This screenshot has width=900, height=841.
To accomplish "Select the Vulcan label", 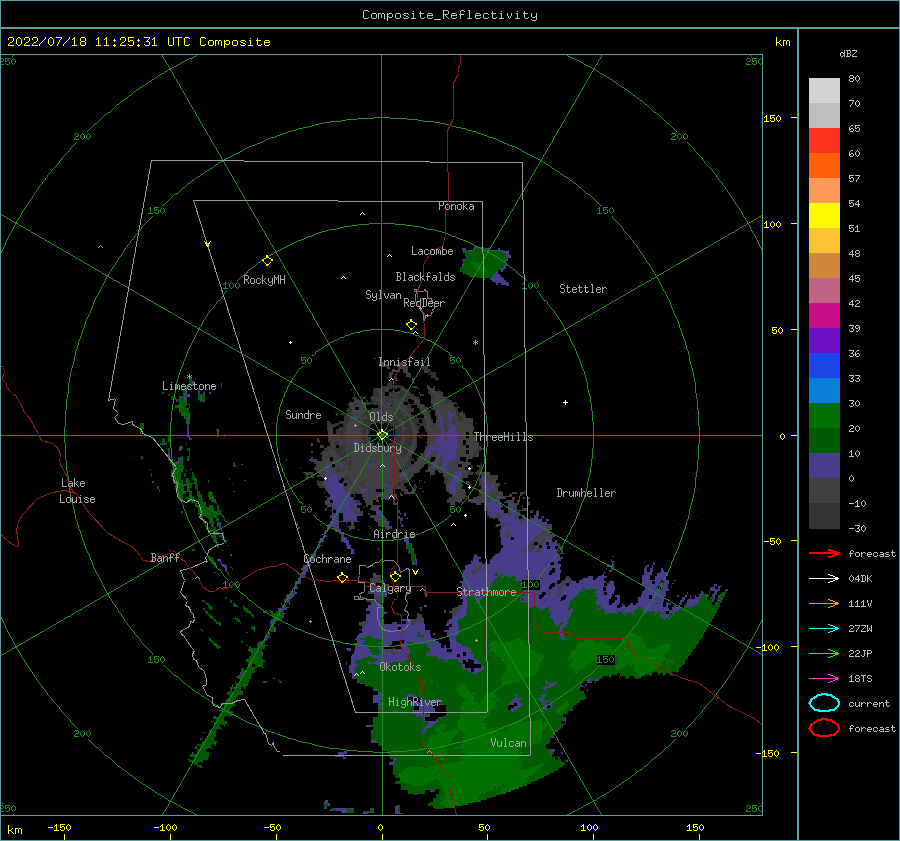I will (x=509, y=743).
